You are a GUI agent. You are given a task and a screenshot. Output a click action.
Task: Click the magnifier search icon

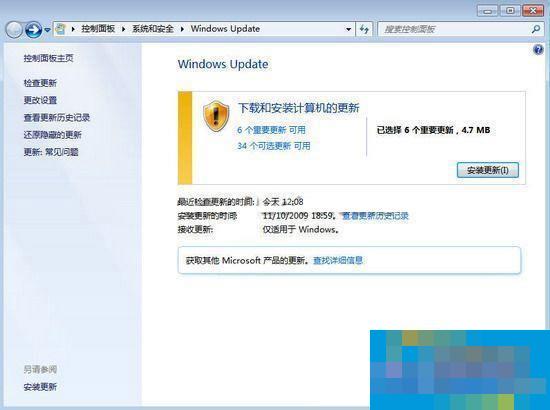(x=536, y=29)
